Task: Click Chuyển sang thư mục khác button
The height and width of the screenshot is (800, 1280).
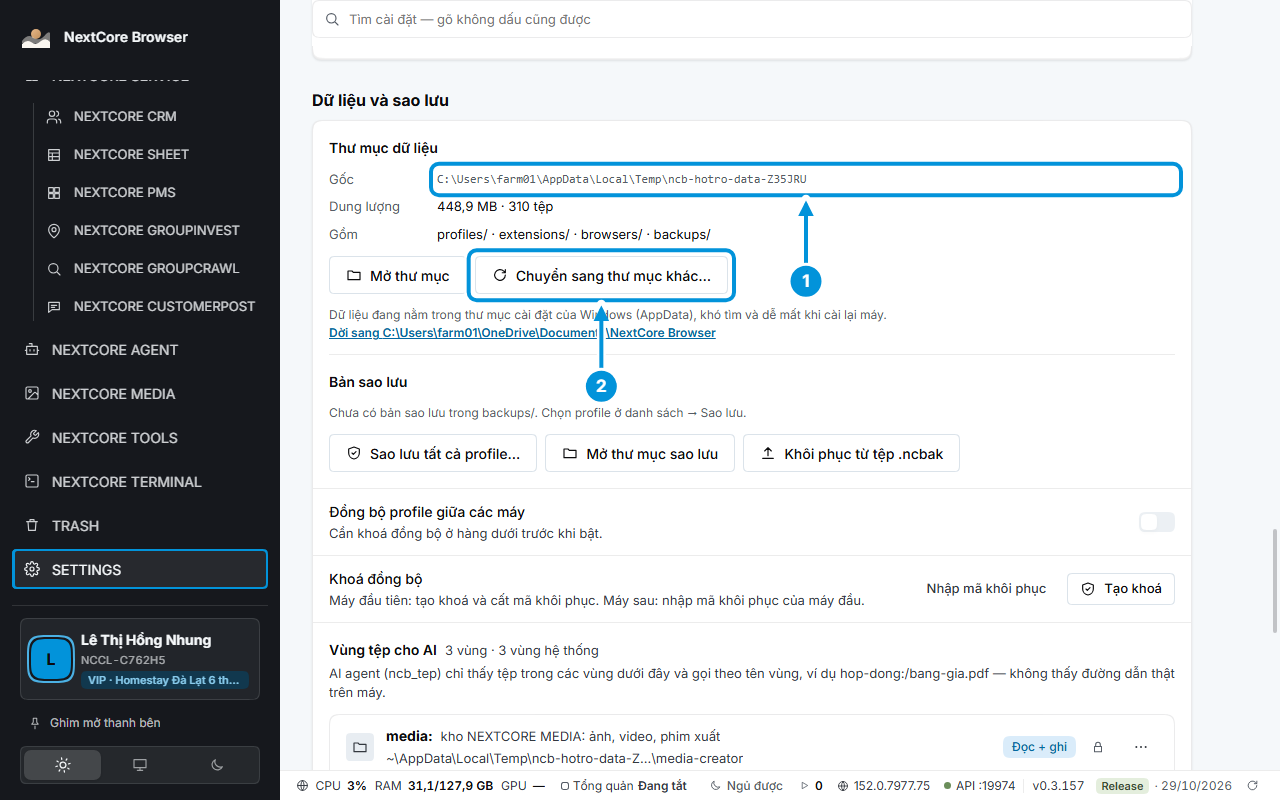Action: (x=602, y=276)
